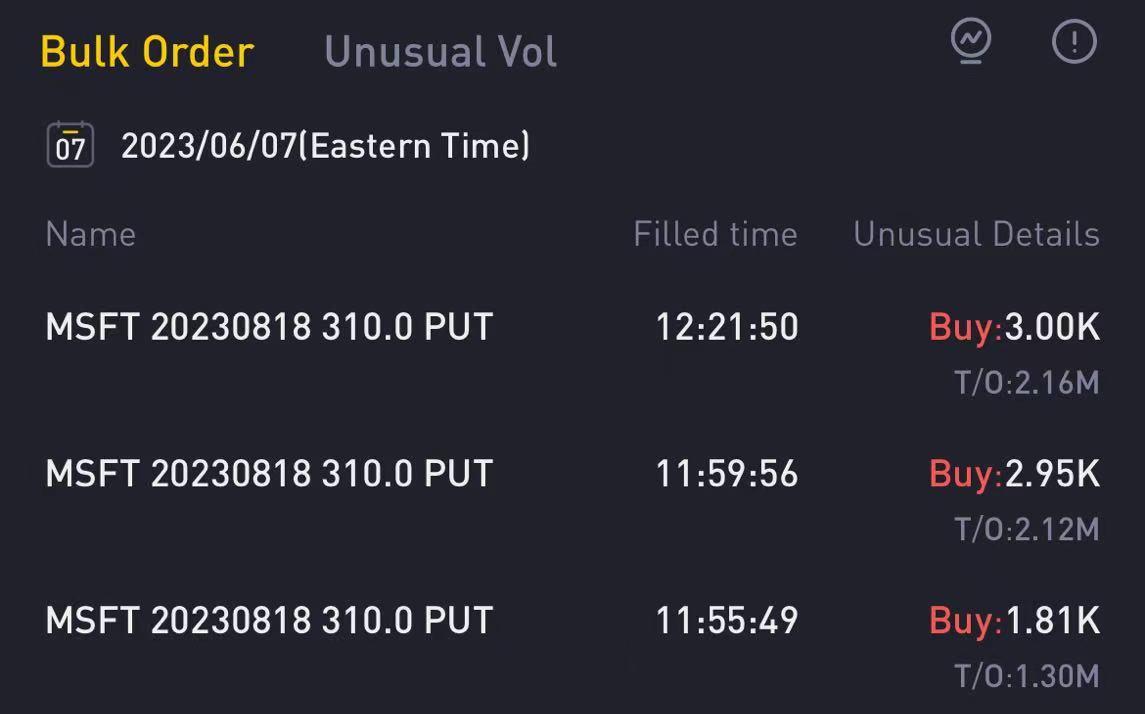The width and height of the screenshot is (1145, 714).
Task: Change the 2023/06/07 Eastern Time date
Action: coord(325,145)
